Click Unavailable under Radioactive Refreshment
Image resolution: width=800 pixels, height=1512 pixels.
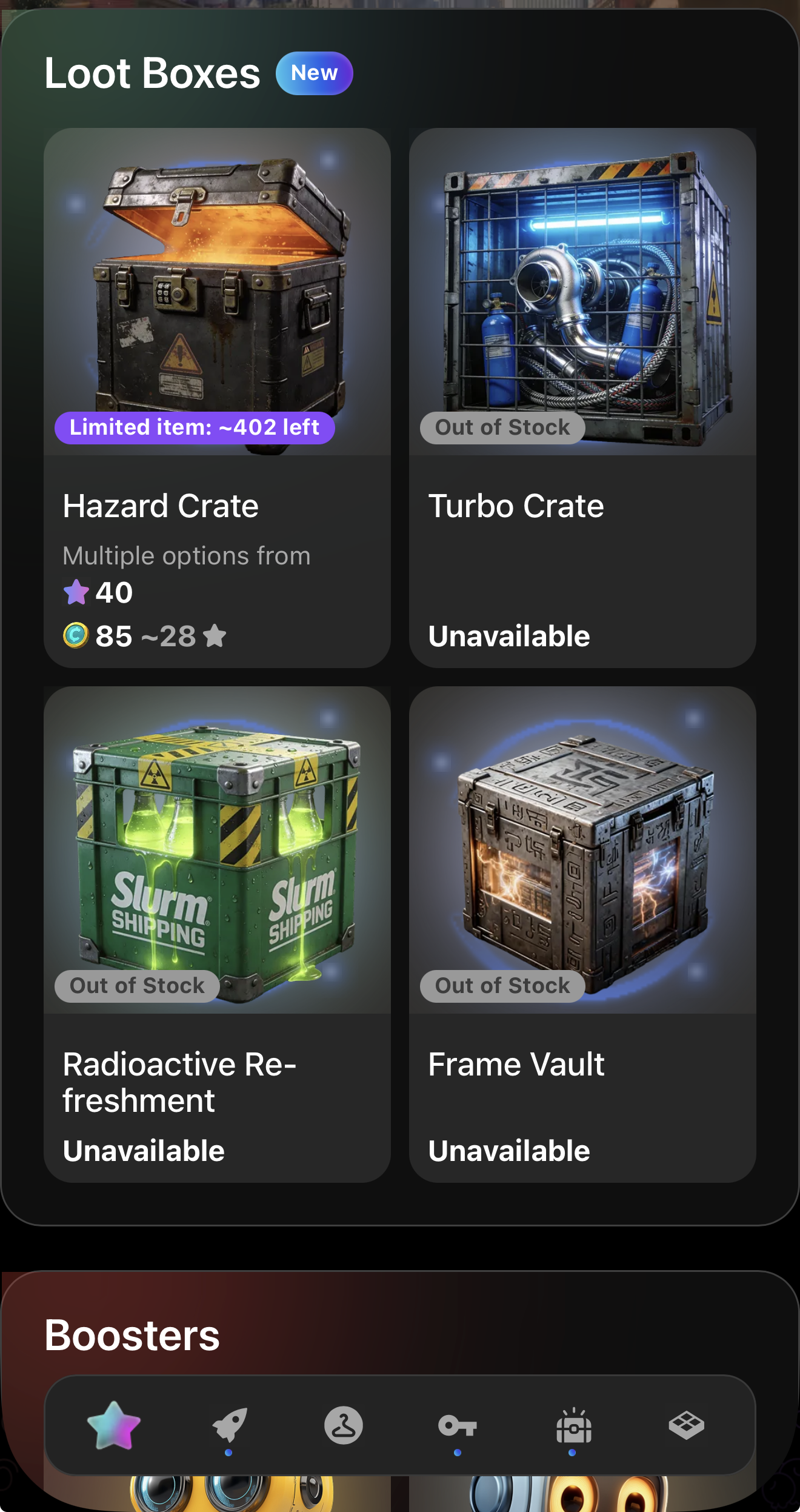point(144,1151)
